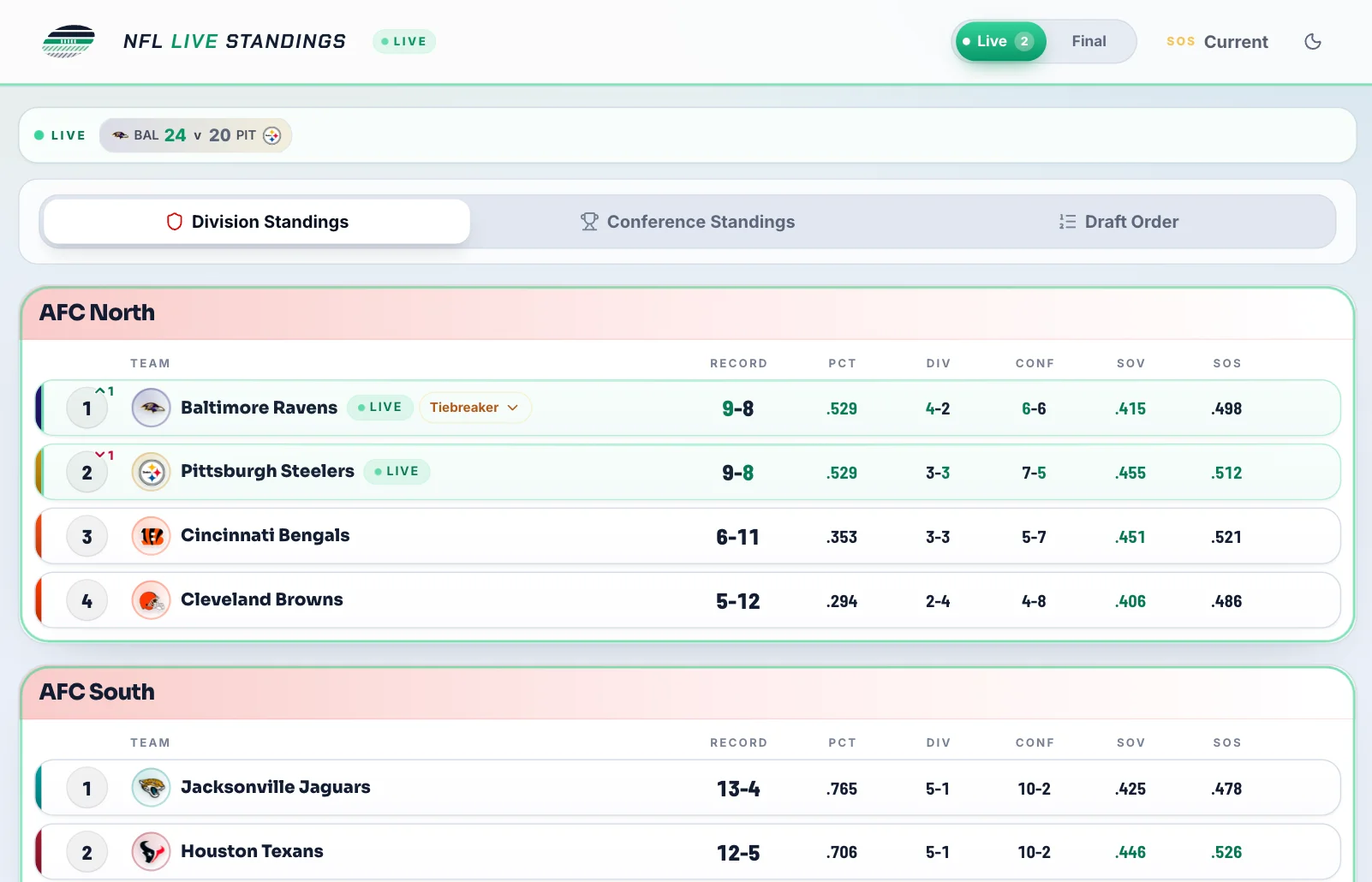Click the numbered list icon on Draft Order tab
Screen dimensions: 1372x882
[x=1067, y=222]
